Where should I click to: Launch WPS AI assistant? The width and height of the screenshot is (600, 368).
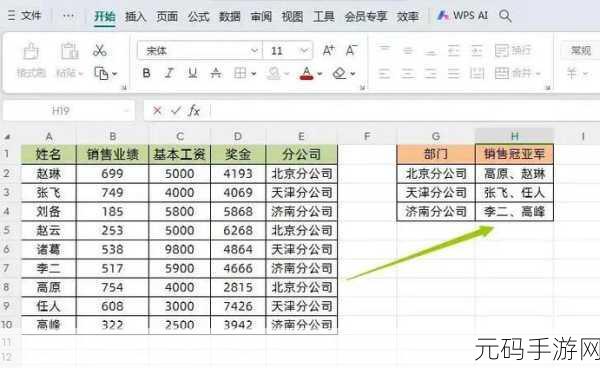pyautogui.click(x=463, y=15)
